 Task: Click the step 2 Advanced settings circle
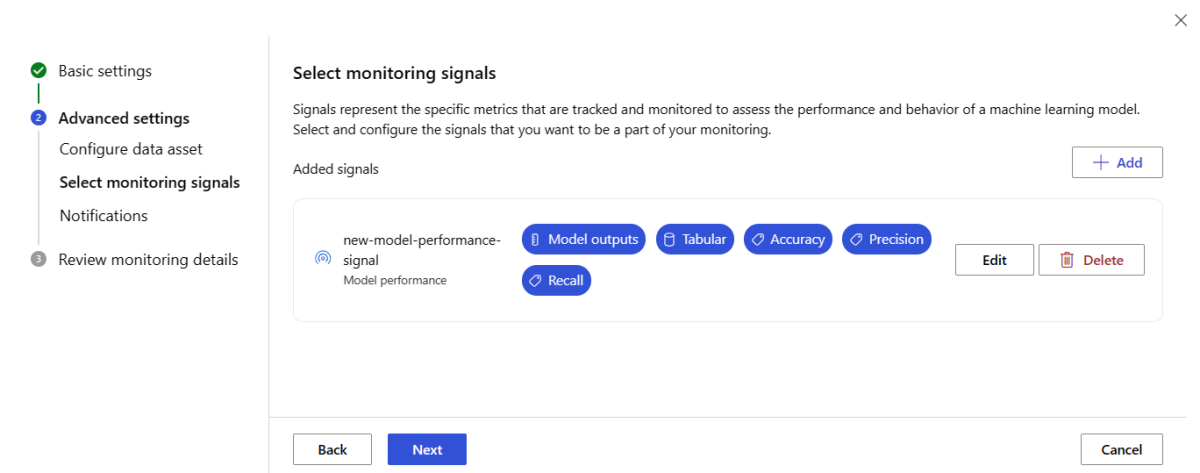pyautogui.click(x=38, y=118)
